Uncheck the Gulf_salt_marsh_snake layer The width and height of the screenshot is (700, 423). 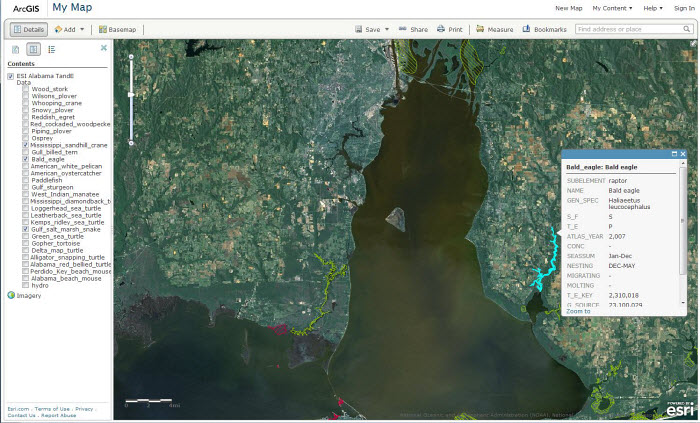tap(25, 229)
